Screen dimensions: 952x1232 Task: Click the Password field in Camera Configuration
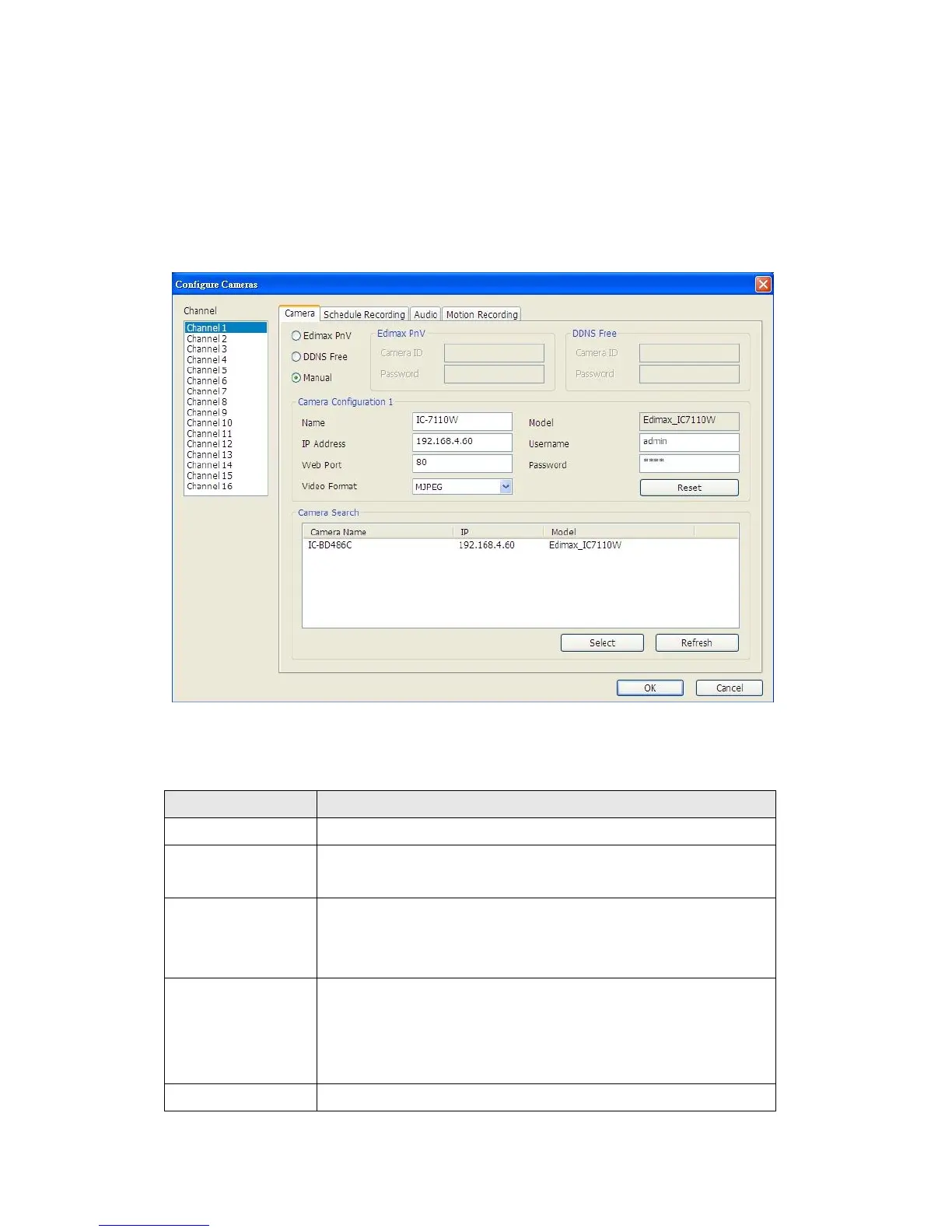coord(689,463)
